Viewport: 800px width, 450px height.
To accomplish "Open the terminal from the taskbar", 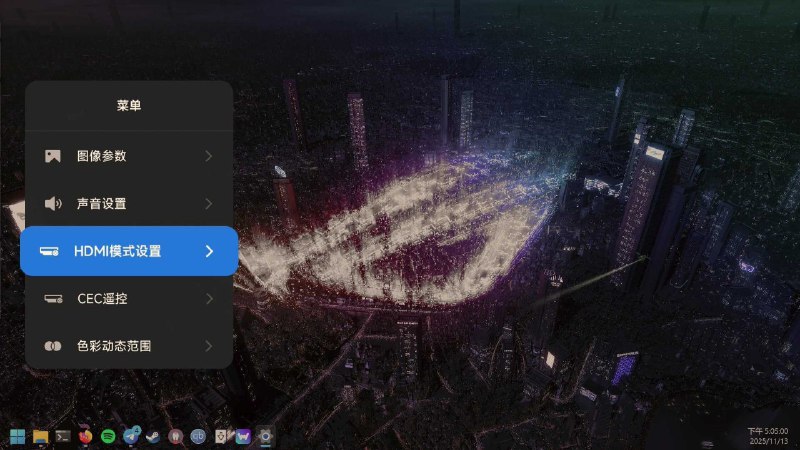I will click(x=63, y=436).
